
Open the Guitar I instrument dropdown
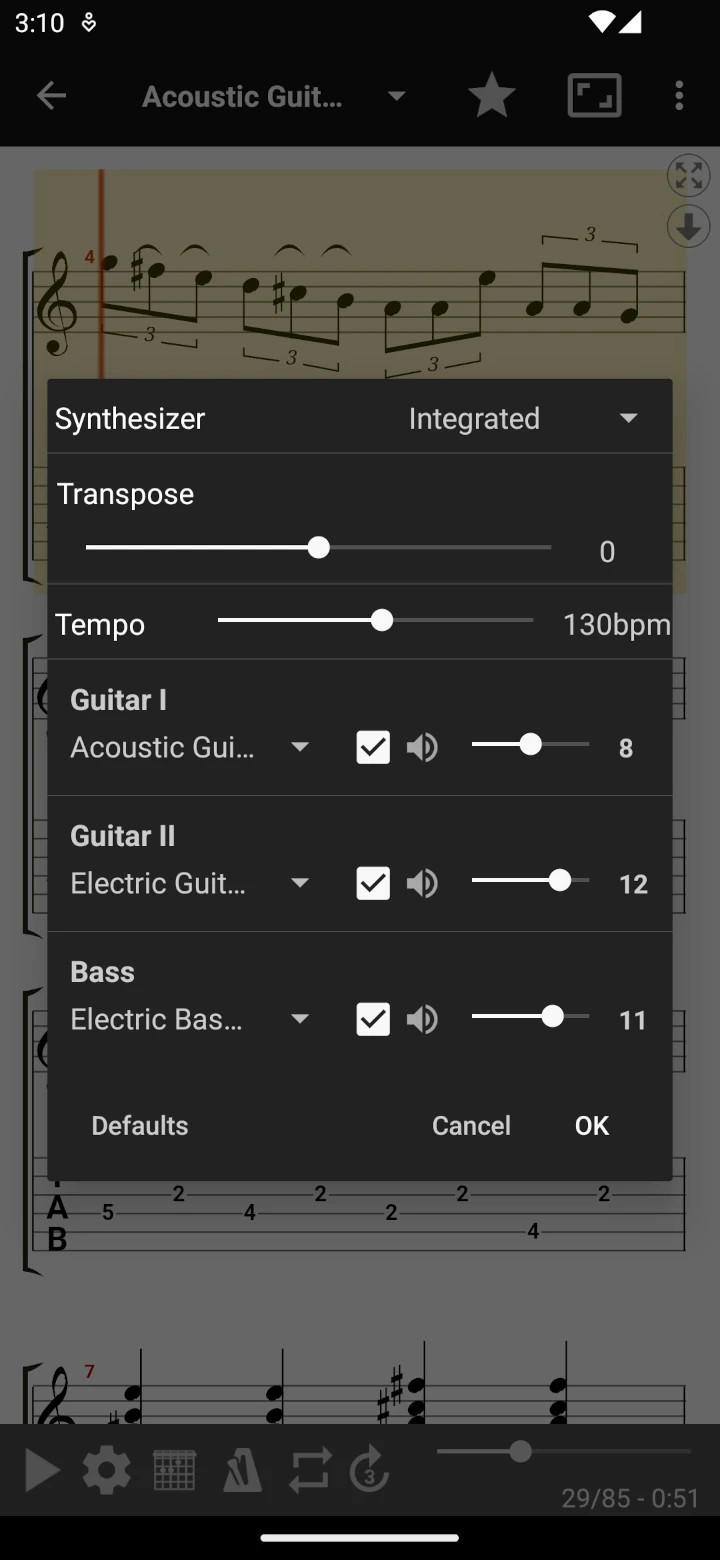pyautogui.click(x=190, y=747)
